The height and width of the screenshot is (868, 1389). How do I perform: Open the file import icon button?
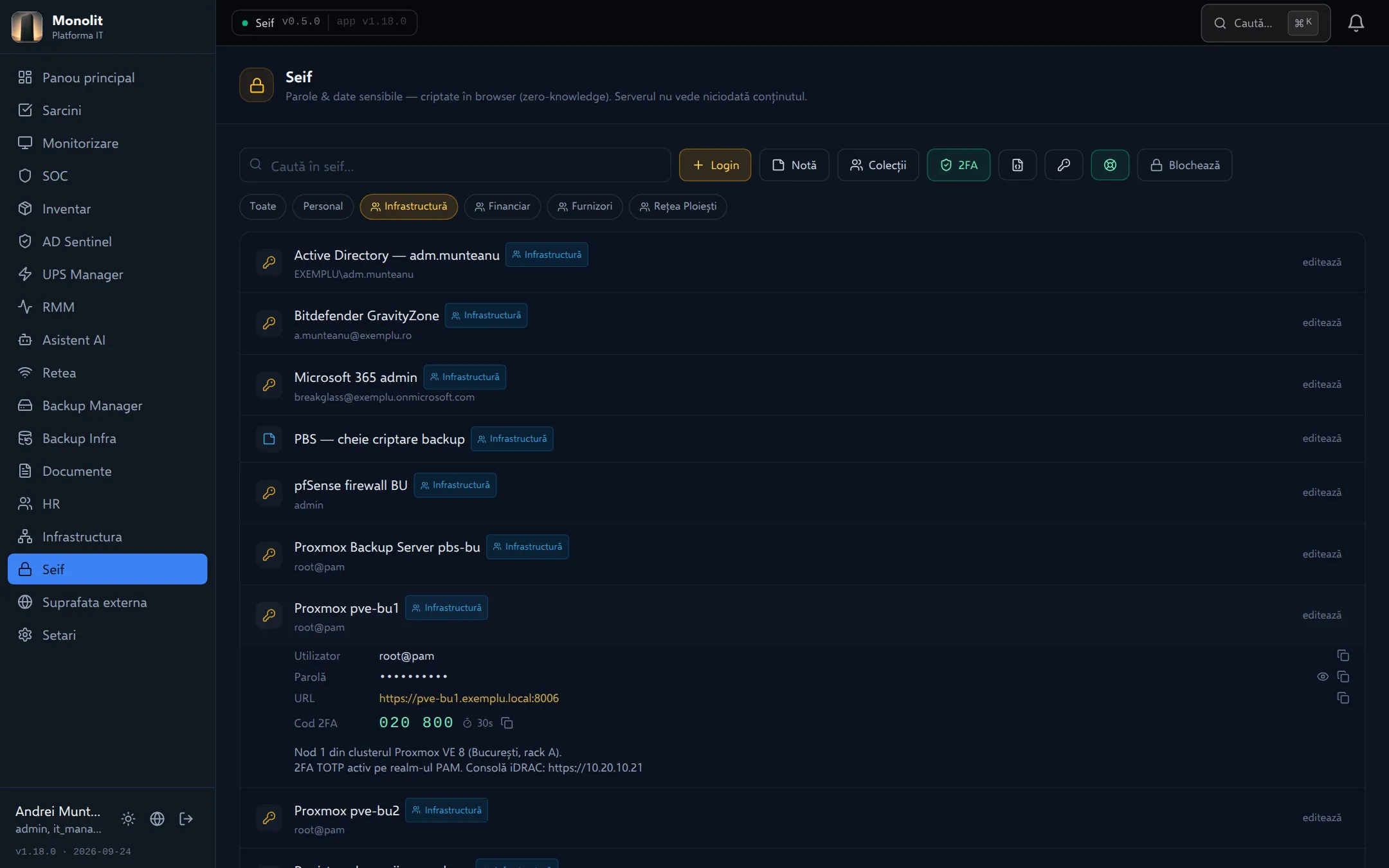pyautogui.click(x=1017, y=165)
